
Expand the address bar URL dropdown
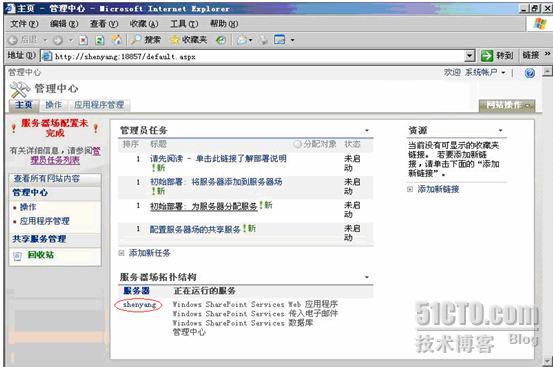469,56
